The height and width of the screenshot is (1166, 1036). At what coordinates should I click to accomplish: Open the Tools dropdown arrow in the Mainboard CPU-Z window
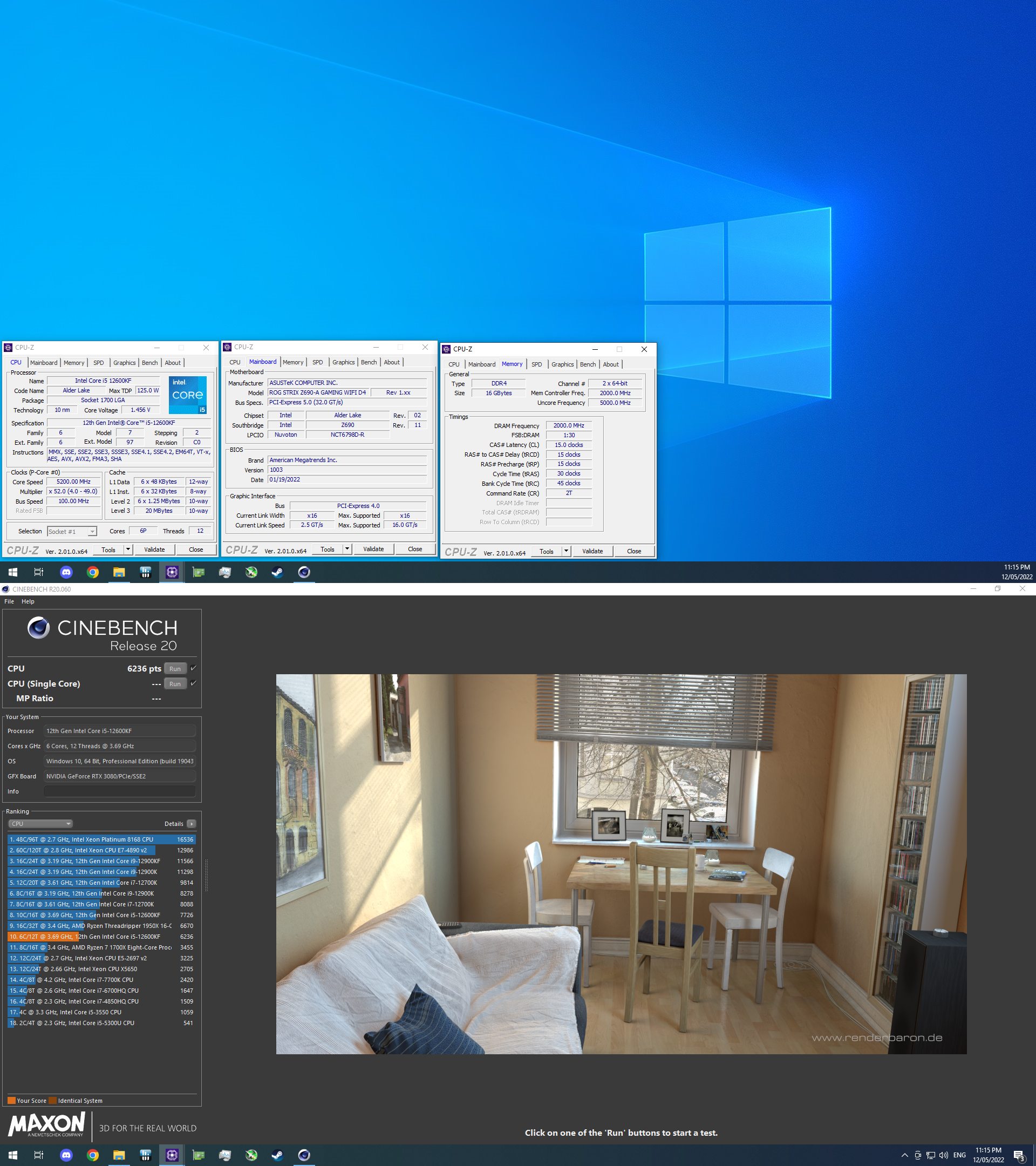[x=347, y=550]
